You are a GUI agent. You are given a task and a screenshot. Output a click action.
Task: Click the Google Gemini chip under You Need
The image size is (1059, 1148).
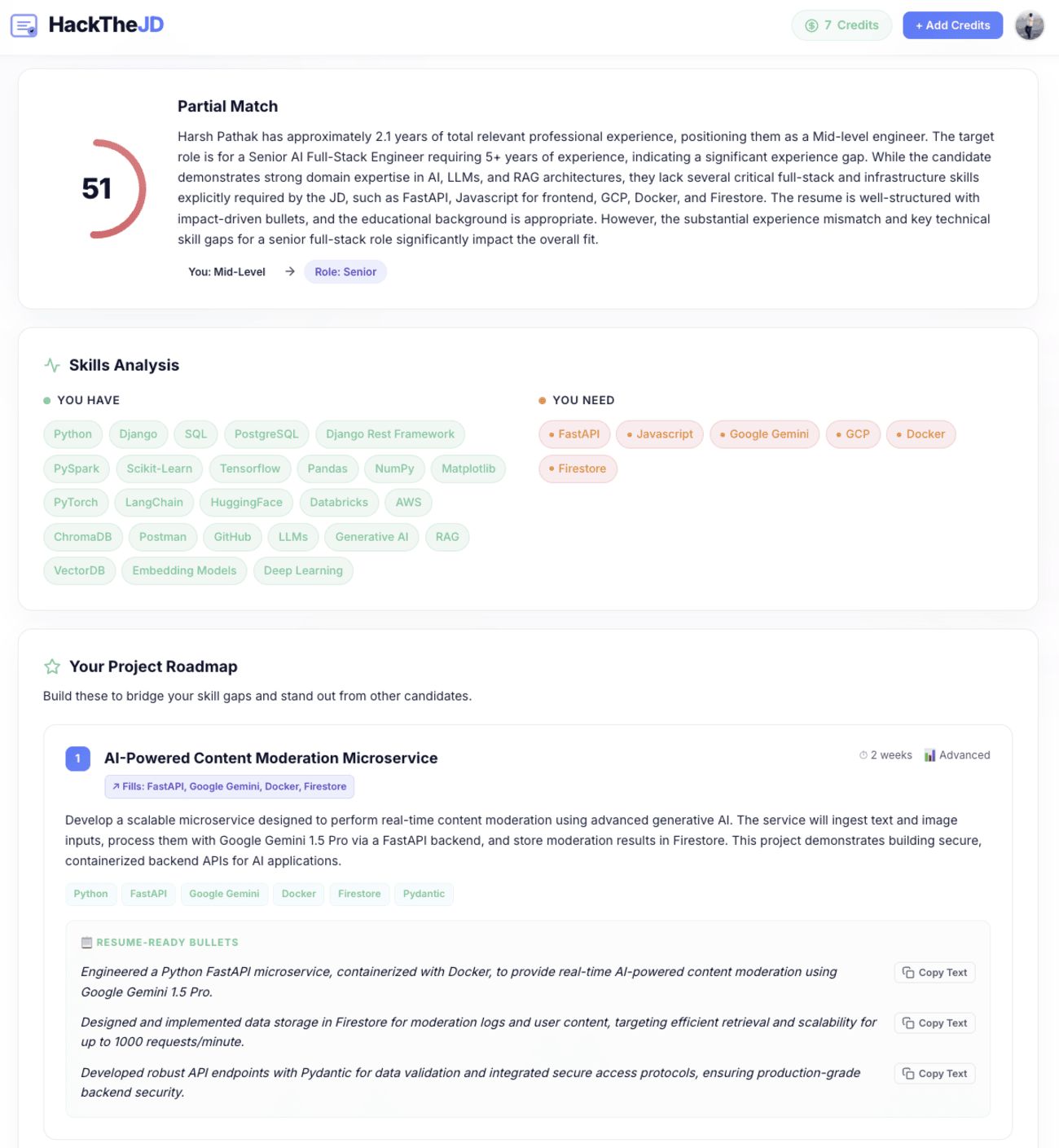pyautogui.click(x=764, y=434)
